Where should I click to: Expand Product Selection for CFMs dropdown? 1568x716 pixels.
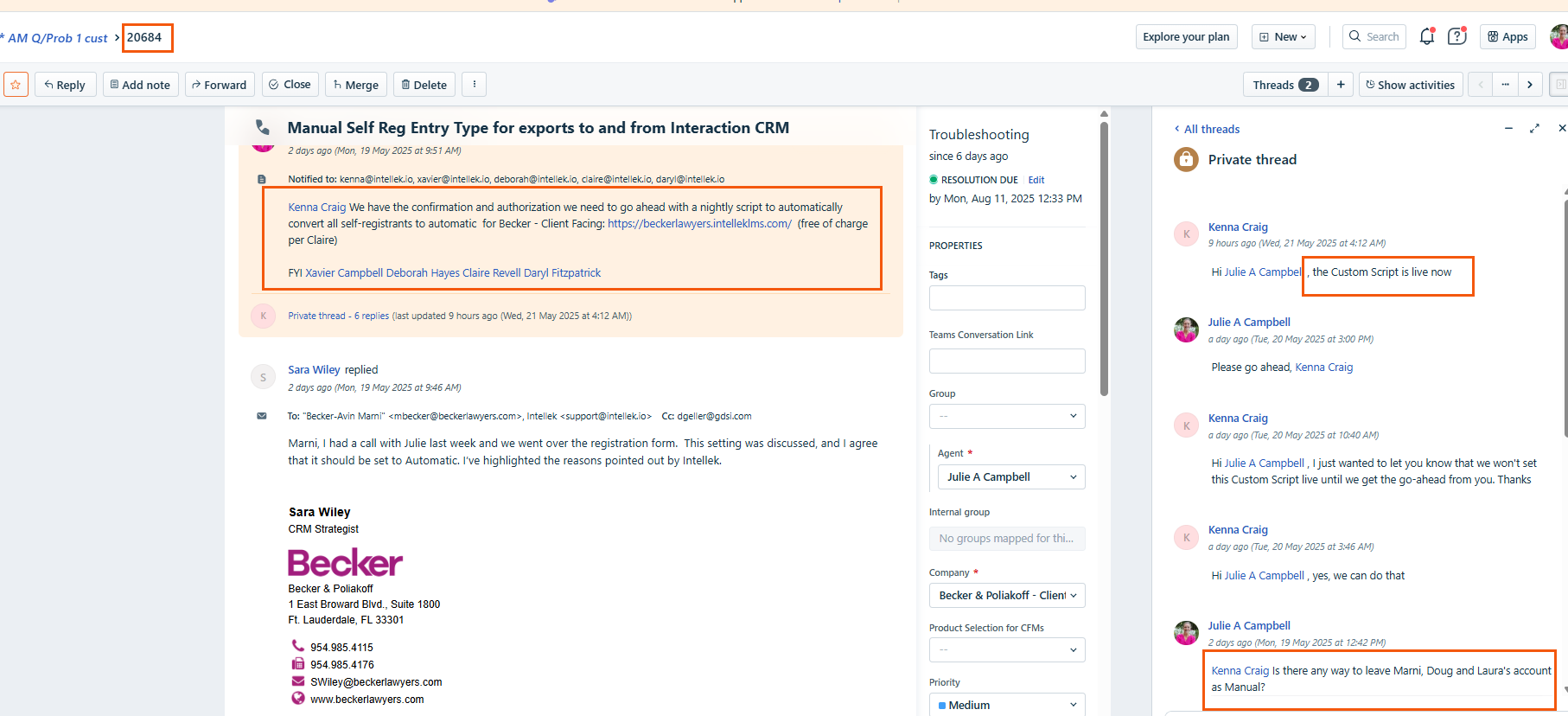coord(1007,649)
